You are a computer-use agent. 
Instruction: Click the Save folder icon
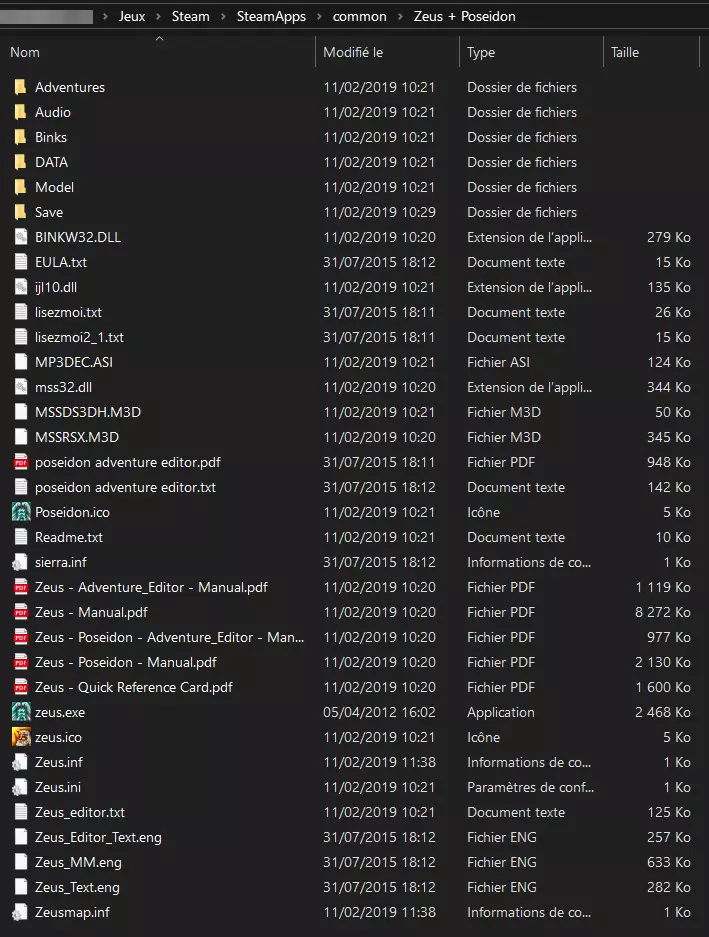pos(20,212)
